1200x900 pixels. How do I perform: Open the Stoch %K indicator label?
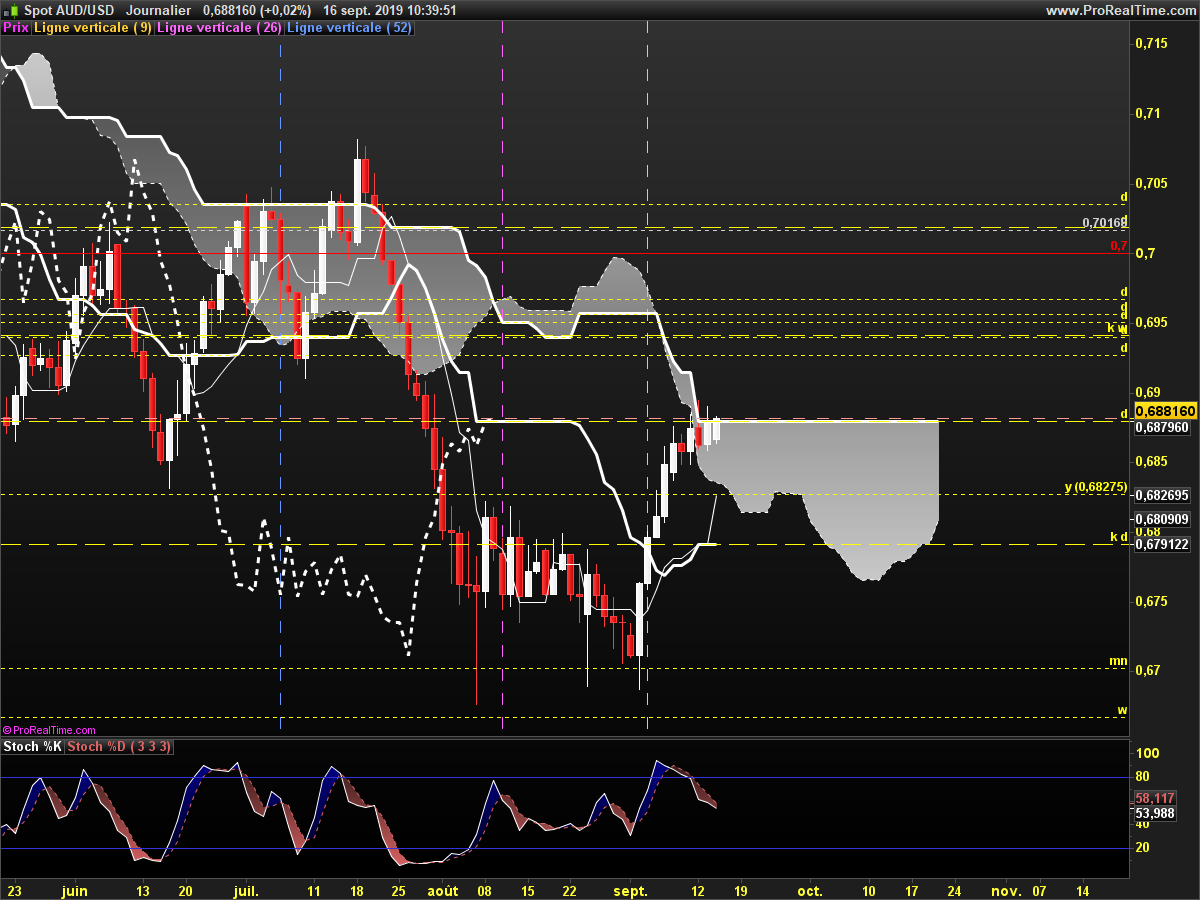(33, 747)
